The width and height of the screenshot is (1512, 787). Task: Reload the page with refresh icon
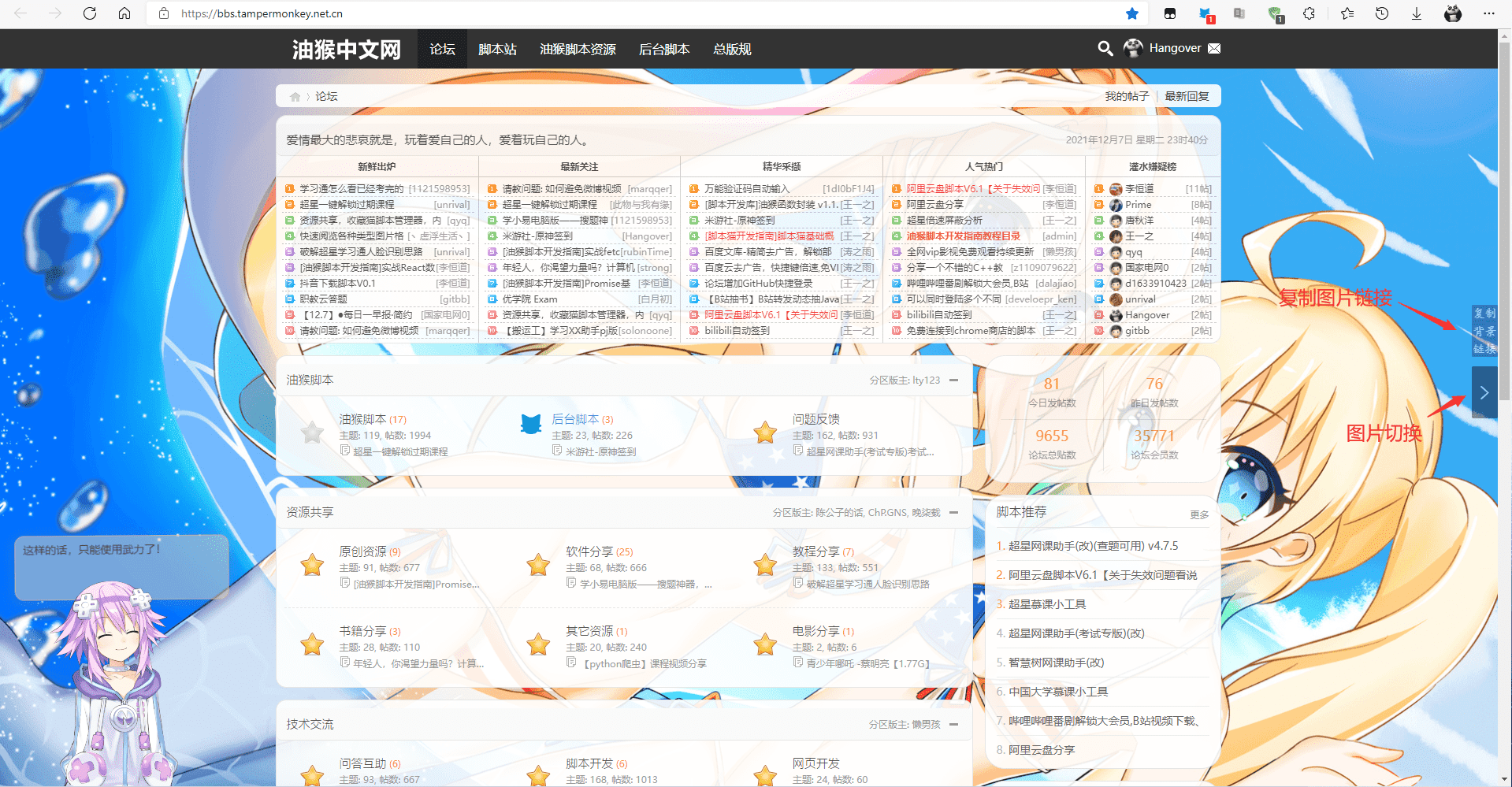point(90,13)
